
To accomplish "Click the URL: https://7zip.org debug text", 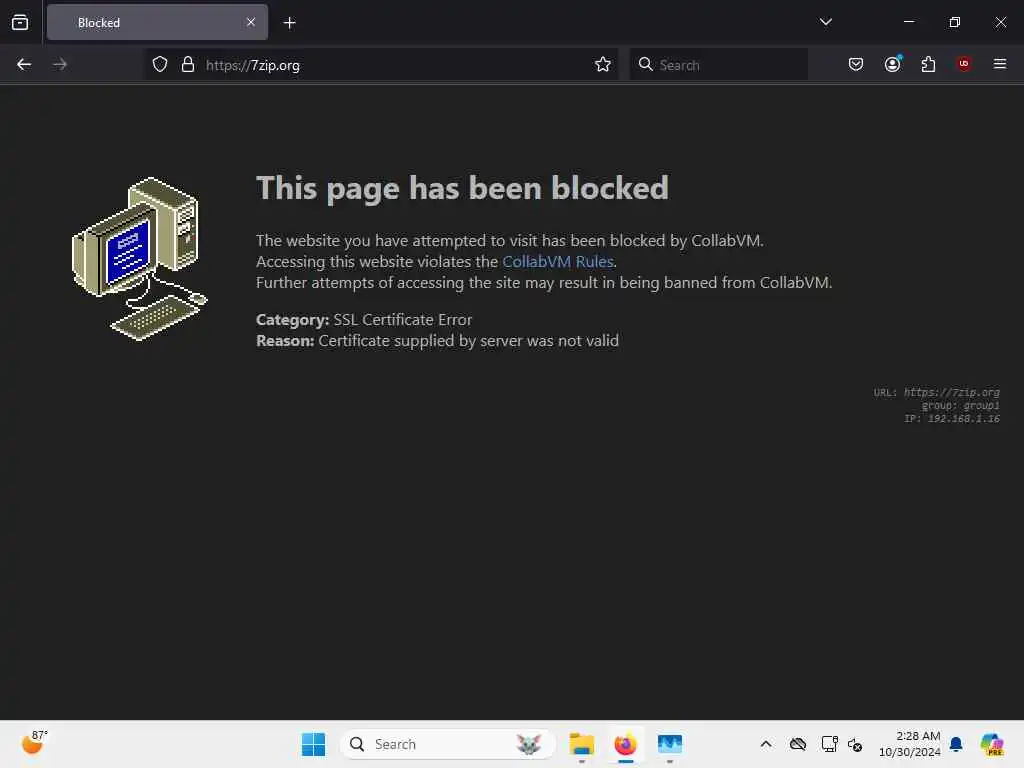I will 936,392.
